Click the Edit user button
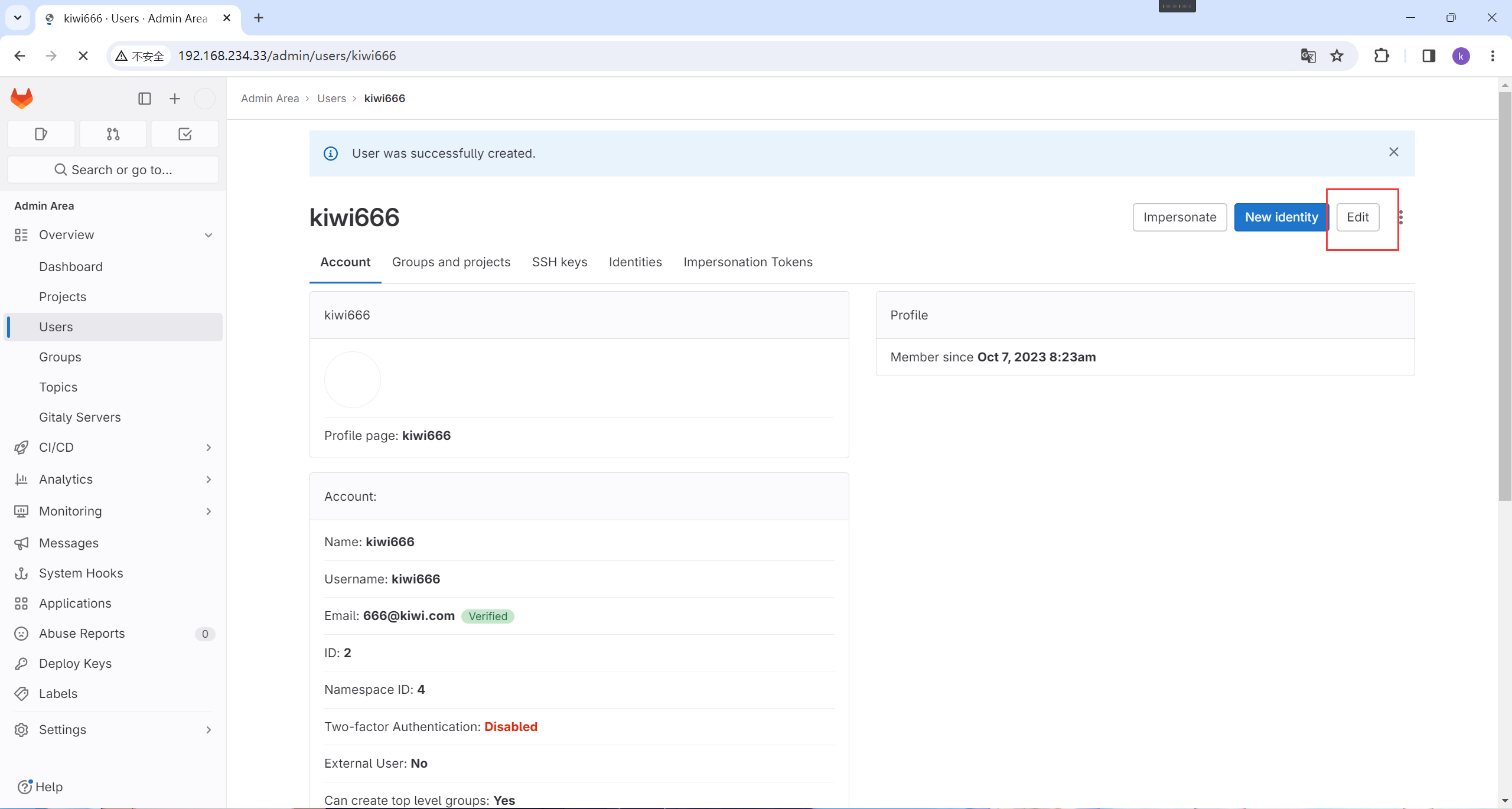 pyautogui.click(x=1357, y=217)
